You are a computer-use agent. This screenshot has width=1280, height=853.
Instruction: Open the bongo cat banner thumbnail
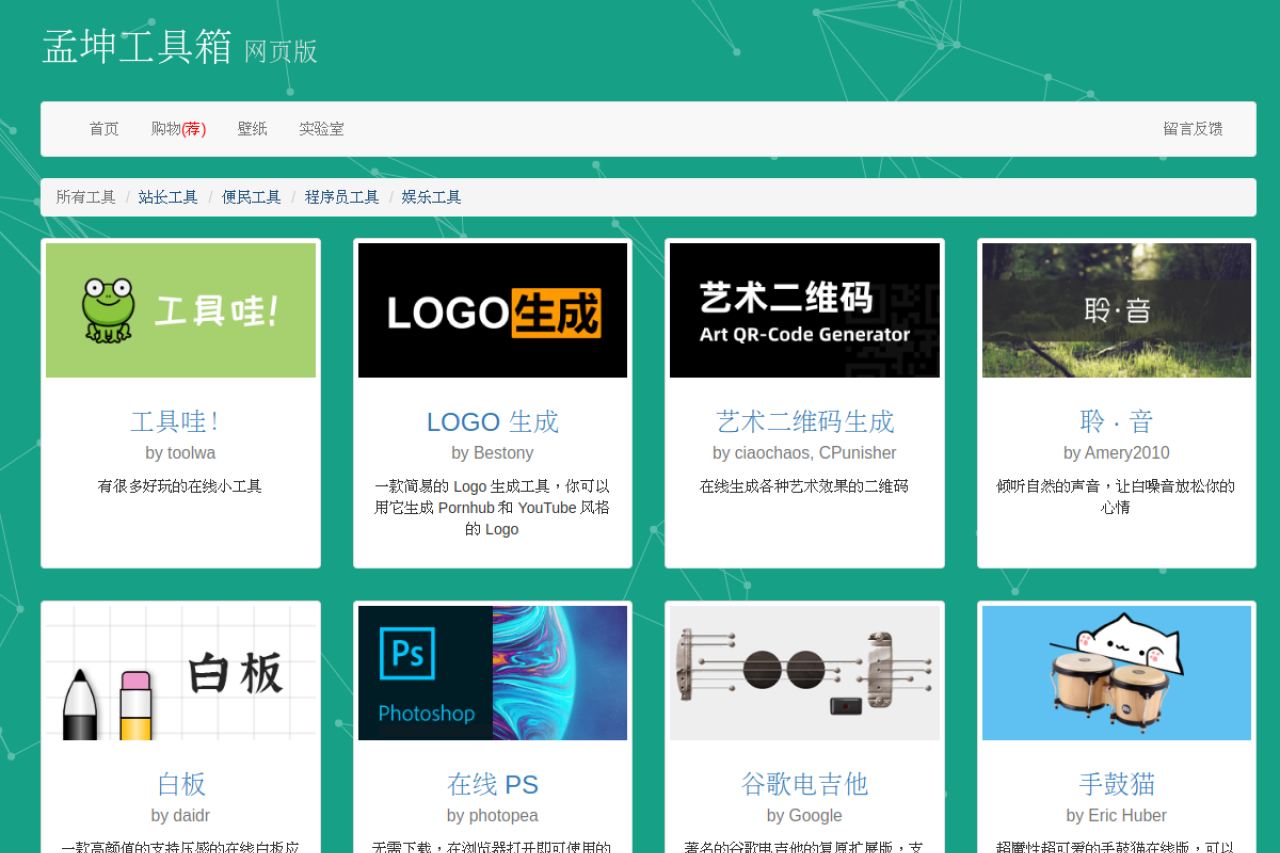click(1117, 673)
